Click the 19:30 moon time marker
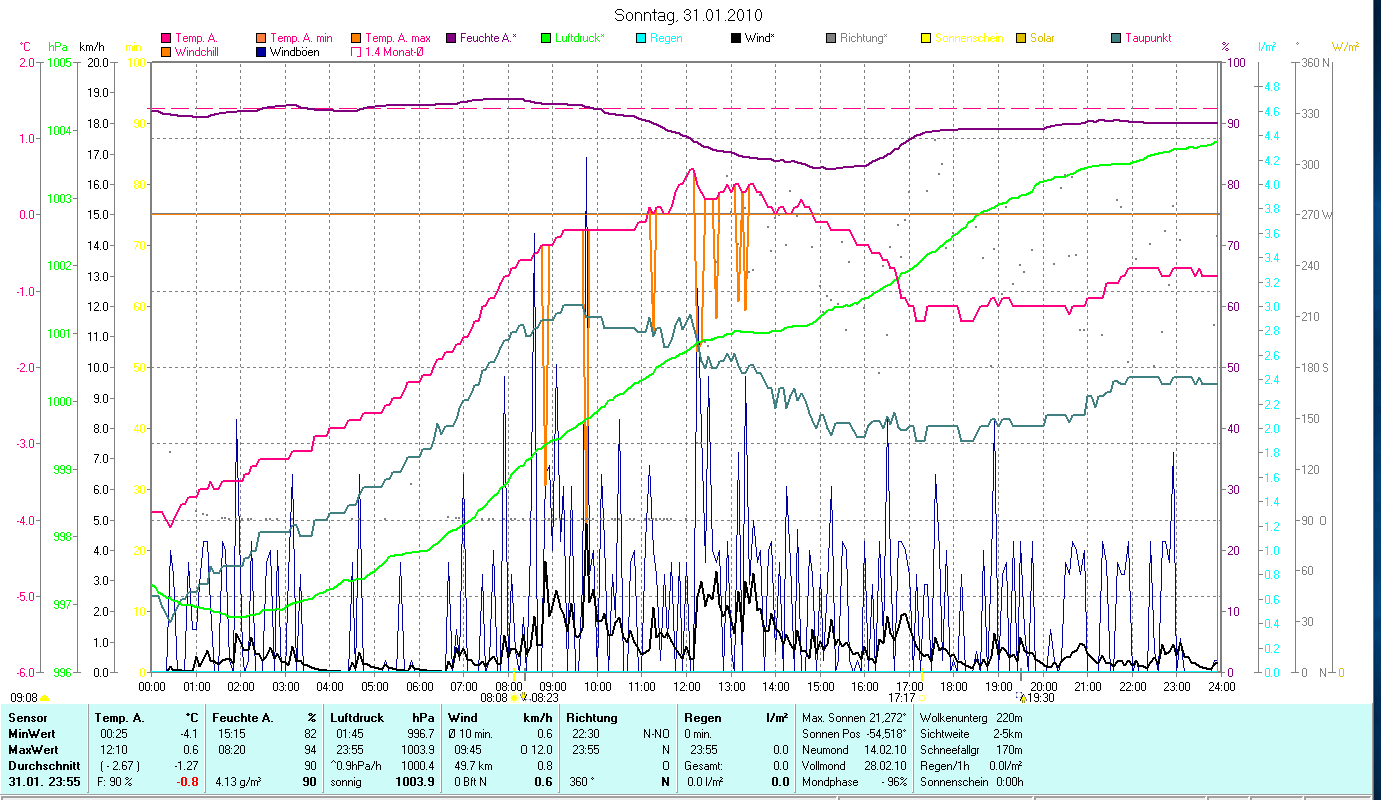The image size is (1381, 800). tap(1035, 698)
